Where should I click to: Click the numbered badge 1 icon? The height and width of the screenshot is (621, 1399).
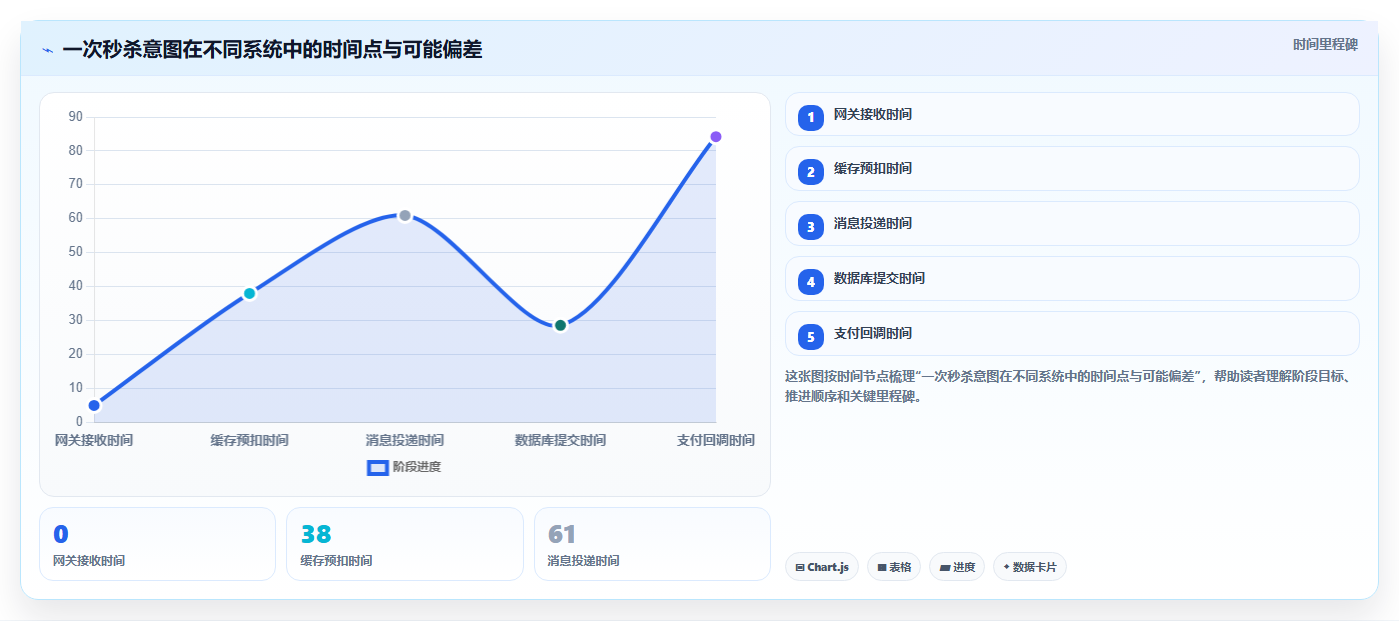(x=811, y=117)
